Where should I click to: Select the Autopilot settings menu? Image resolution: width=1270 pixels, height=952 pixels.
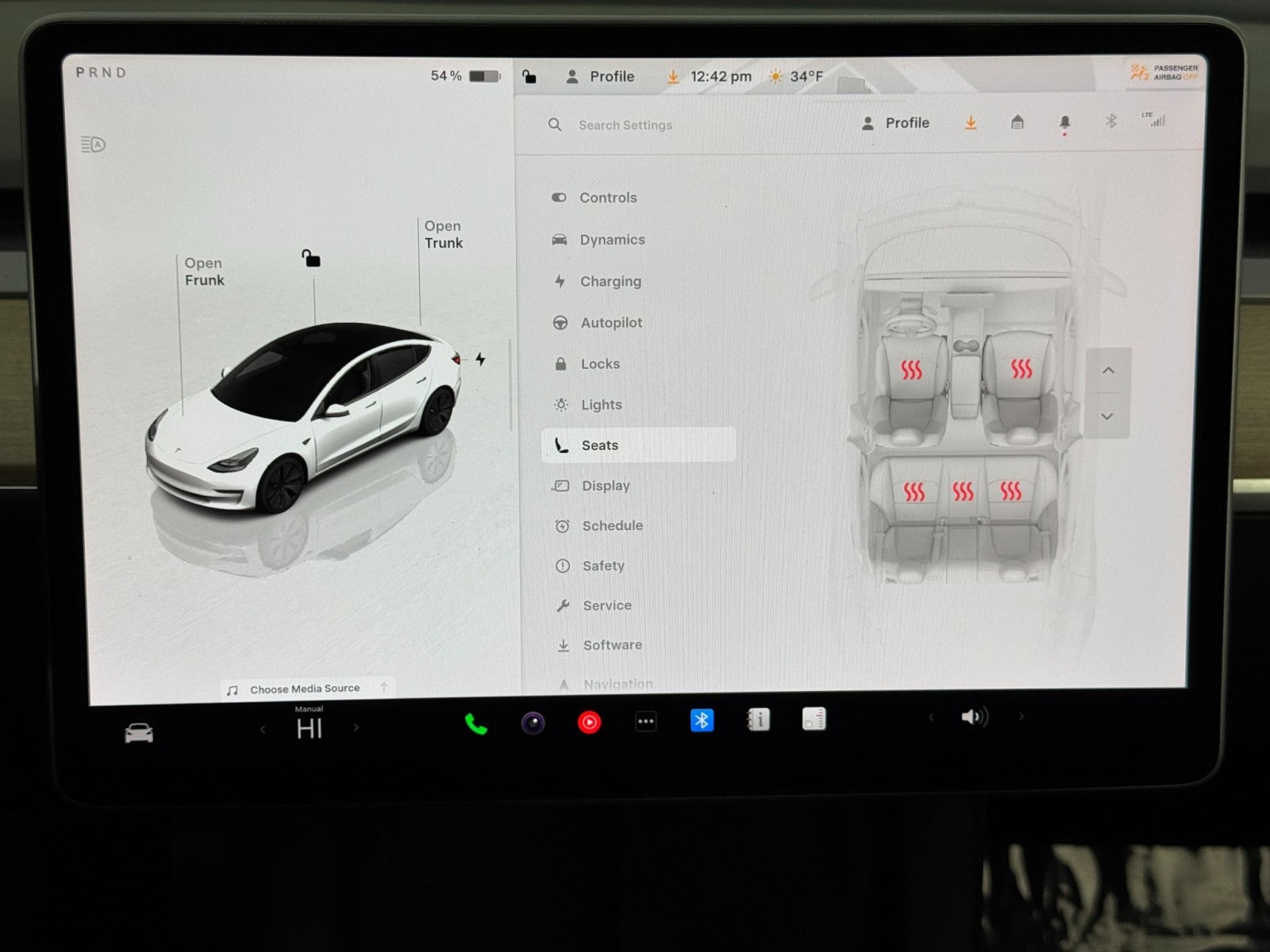(x=610, y=323)
